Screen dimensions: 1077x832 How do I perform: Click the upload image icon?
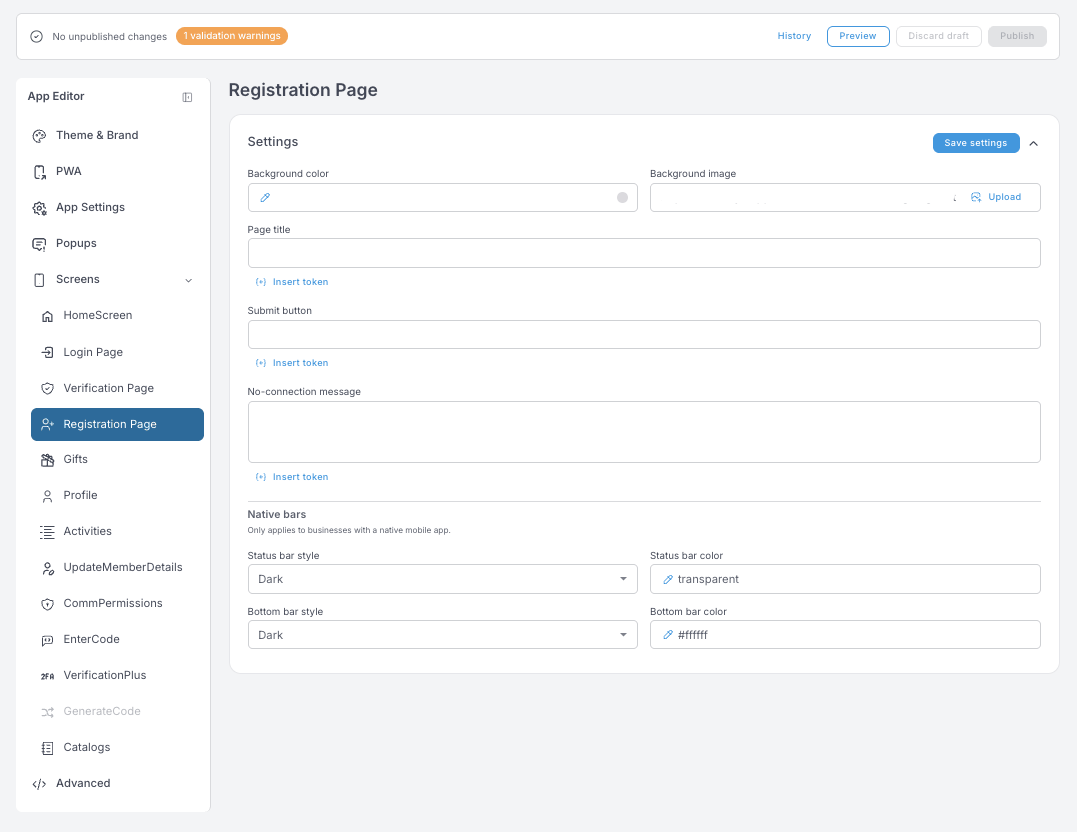click(x=976, y=197)
